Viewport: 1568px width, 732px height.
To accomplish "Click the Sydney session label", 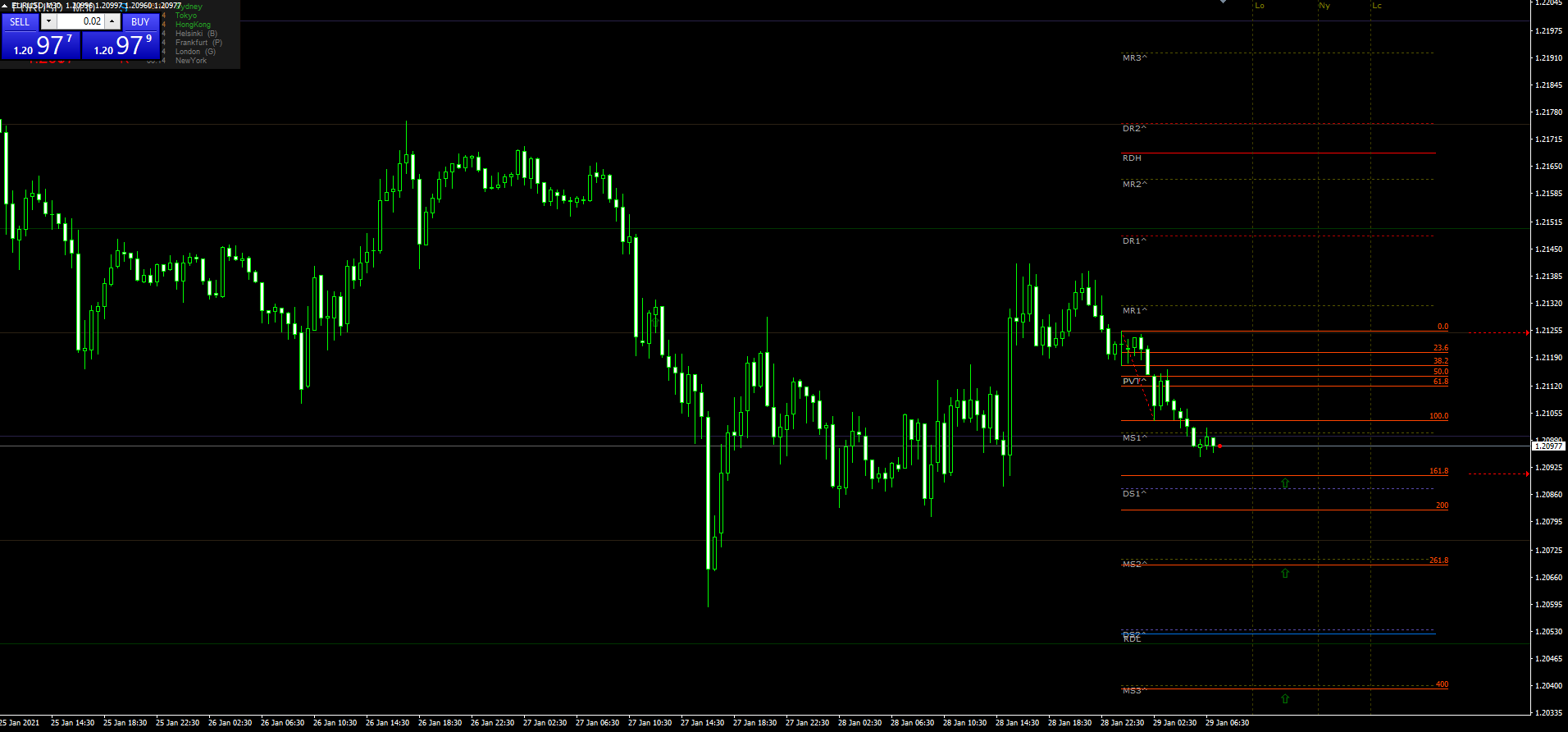I will point(189,7).
